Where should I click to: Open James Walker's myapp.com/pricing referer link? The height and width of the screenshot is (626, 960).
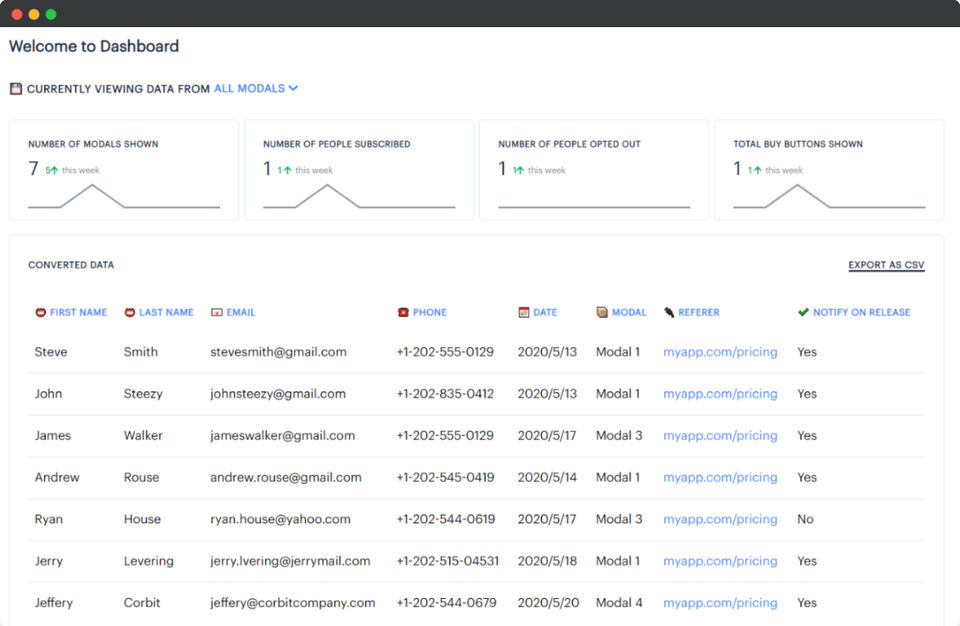point(720,436)
